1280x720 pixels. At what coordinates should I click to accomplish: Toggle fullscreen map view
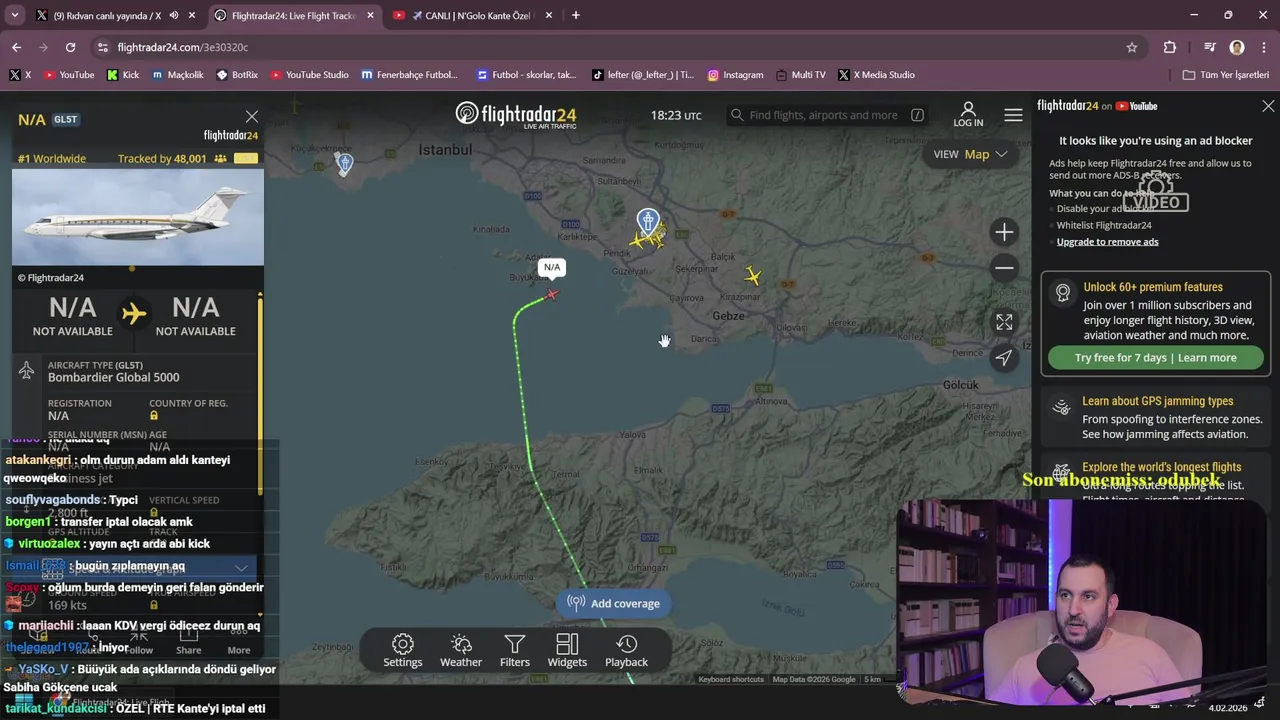(1004, 322)
